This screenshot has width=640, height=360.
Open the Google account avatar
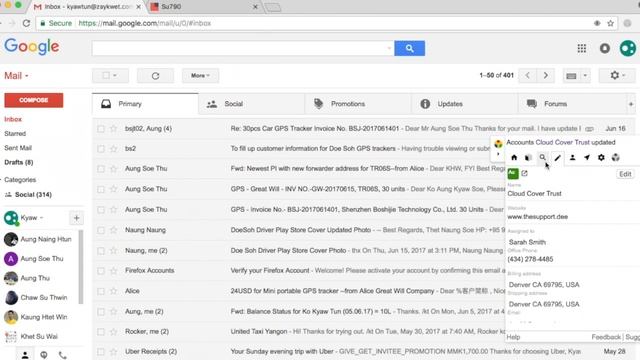628,48
